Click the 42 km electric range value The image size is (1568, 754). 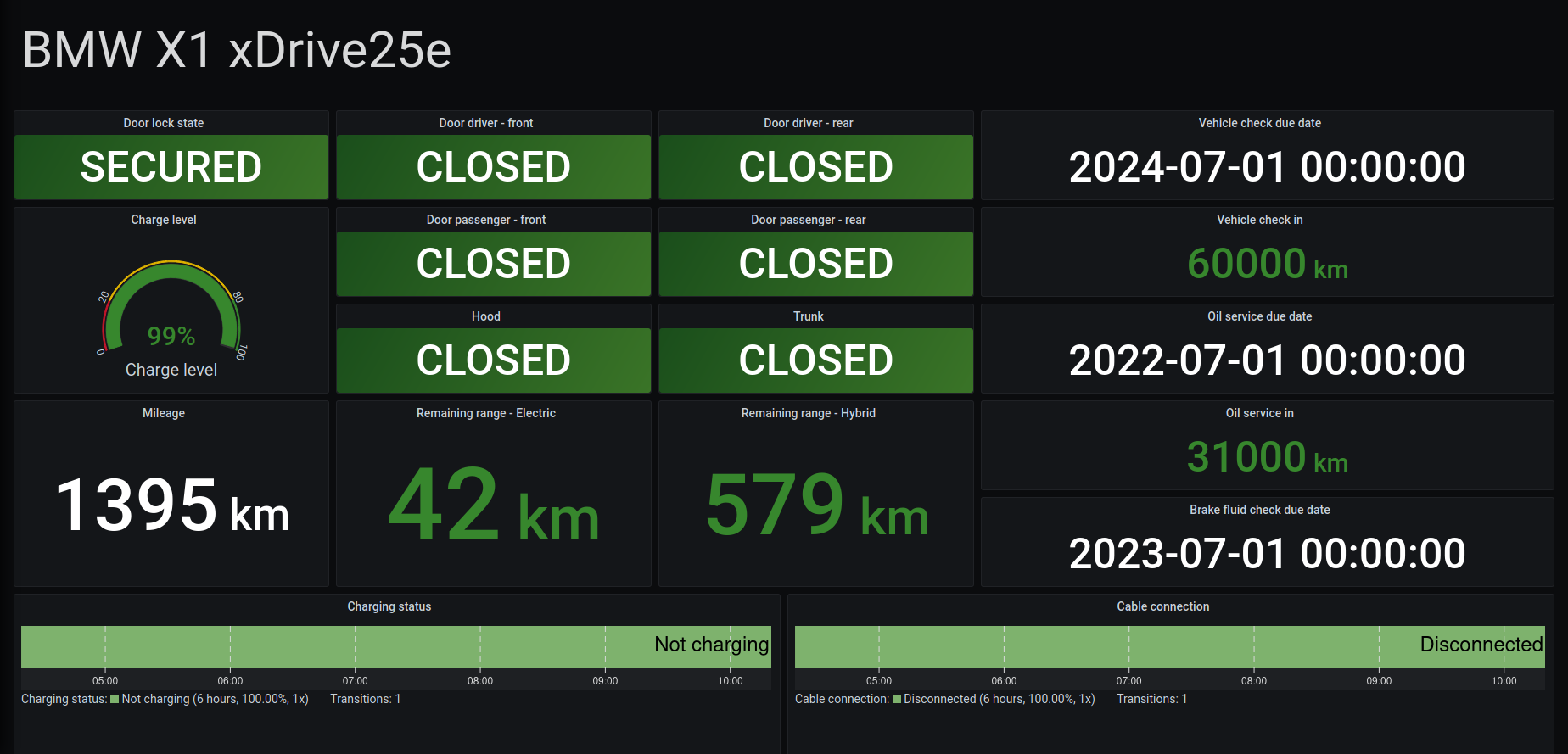494,505
